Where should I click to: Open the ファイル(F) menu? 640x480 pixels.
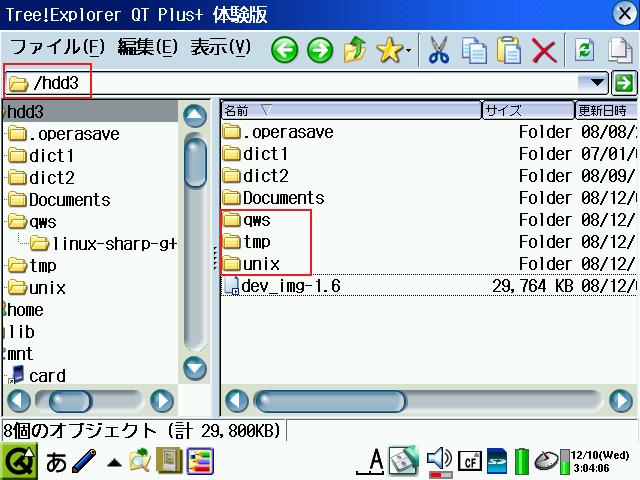pos(57,47)
